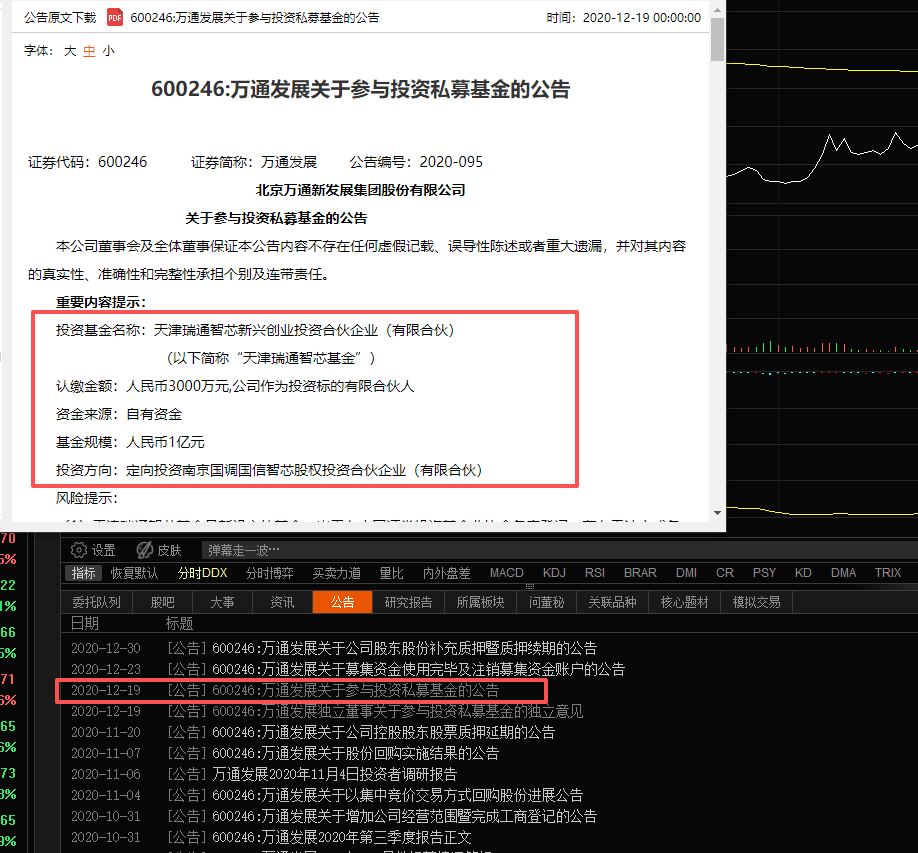Select the 买卖力道 indicator
The image size is (918, 853).
click(337, 573)
